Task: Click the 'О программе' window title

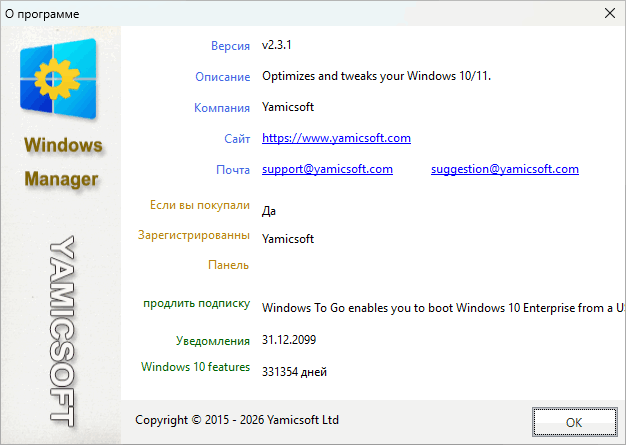Action: [x=42, y=14]
